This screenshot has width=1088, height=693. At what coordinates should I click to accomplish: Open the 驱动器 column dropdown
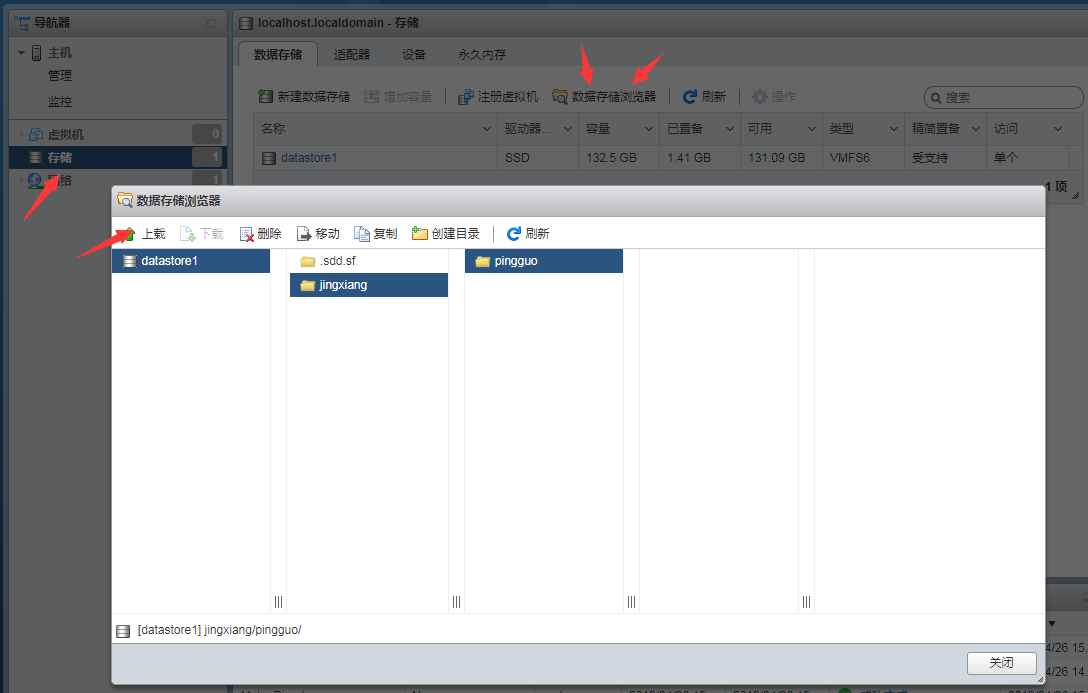[568, 129]
